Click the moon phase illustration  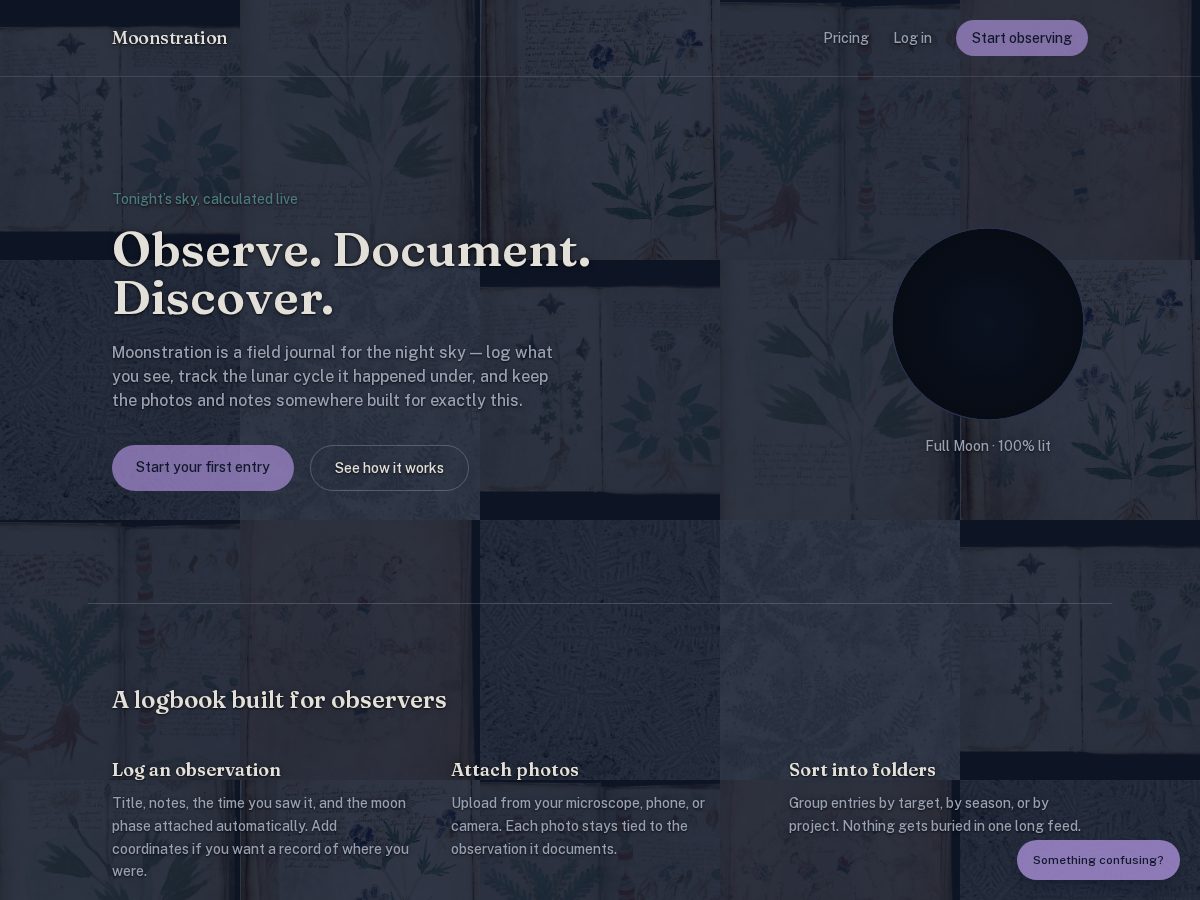pyautogui.click(x=988, y=324)
